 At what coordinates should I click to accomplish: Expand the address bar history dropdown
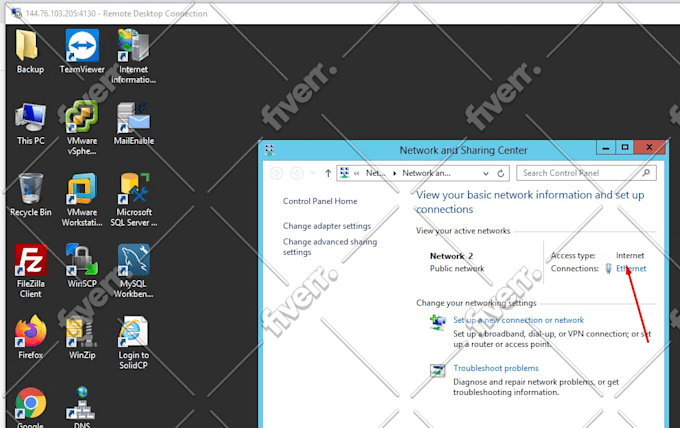tap(486, 173)
